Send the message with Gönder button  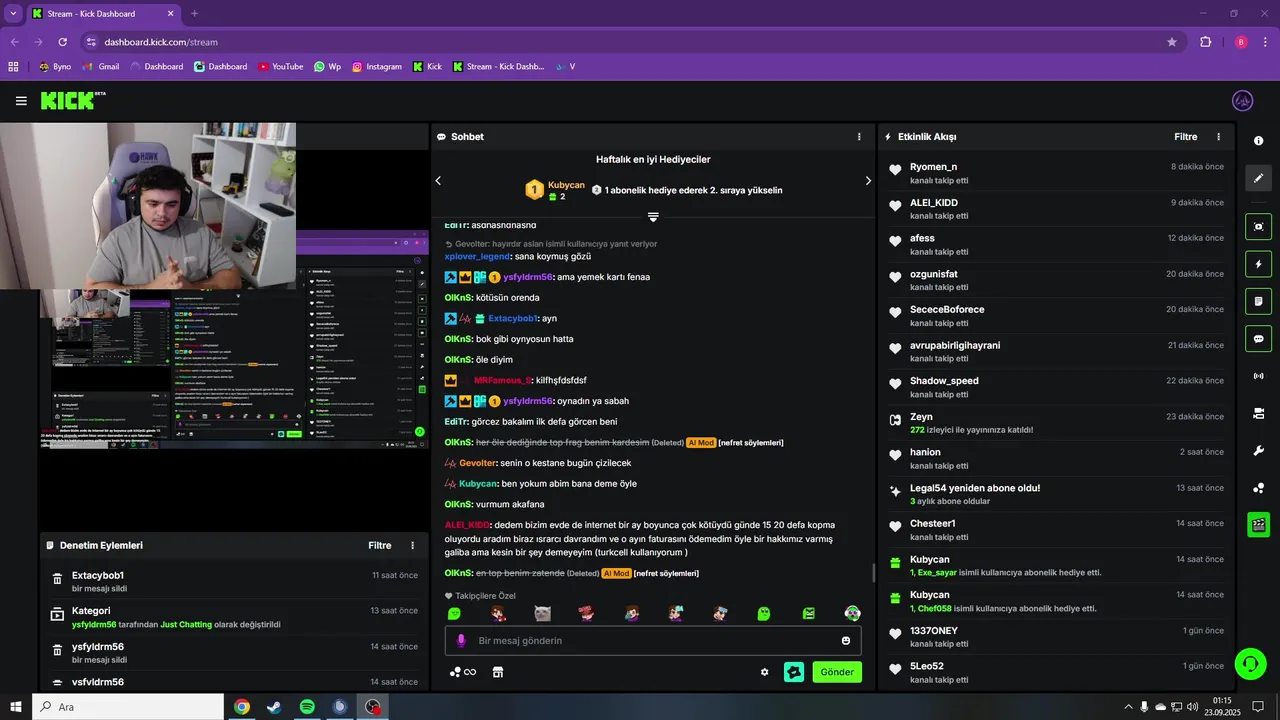[837, 672]
